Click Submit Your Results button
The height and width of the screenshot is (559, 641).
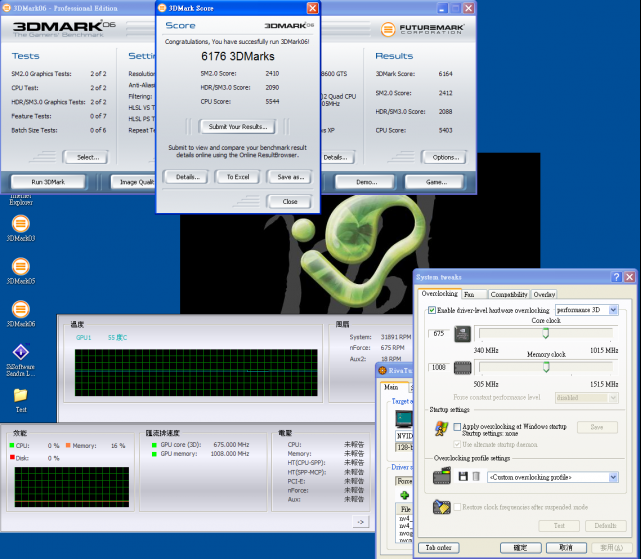(238, 127)
